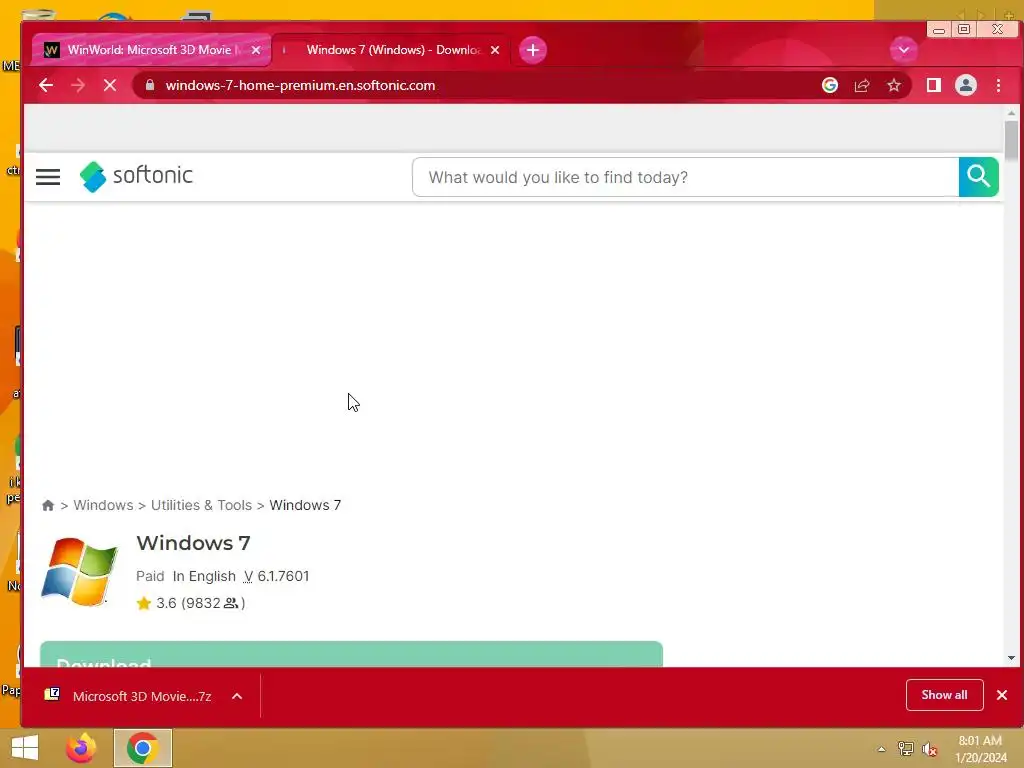
Task: Open the Windows breadcrumb link
Action: coord(103,505)
